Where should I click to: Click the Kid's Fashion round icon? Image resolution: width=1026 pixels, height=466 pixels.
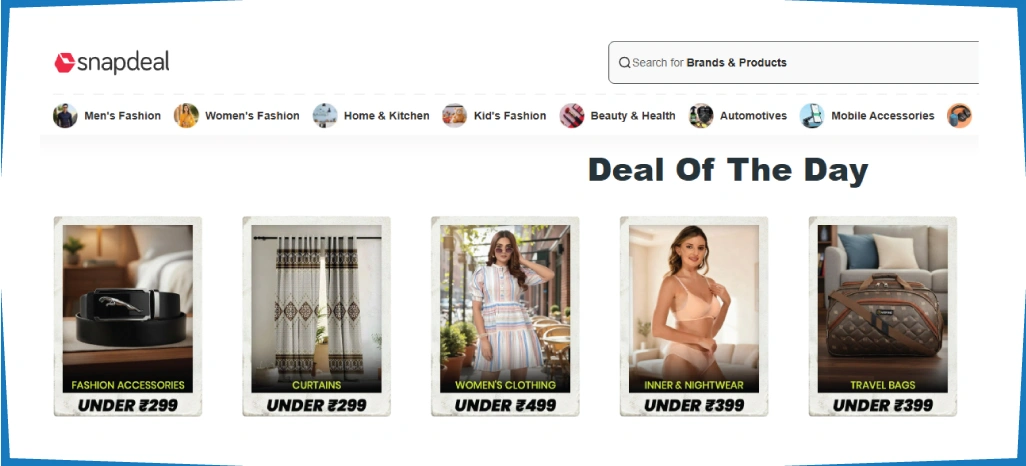tap(454, 116)
